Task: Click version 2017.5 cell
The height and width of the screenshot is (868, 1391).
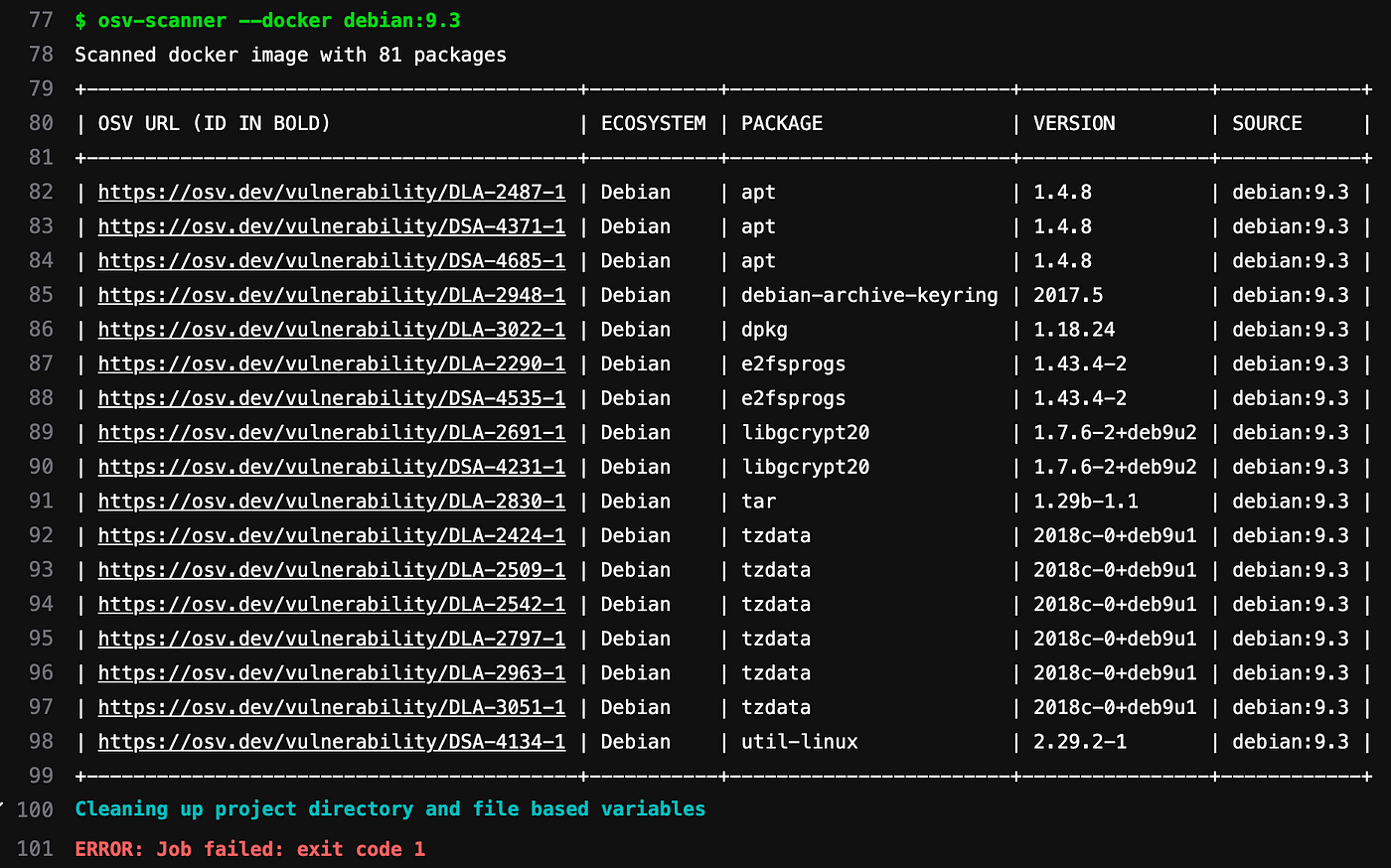Action: 1068,295
